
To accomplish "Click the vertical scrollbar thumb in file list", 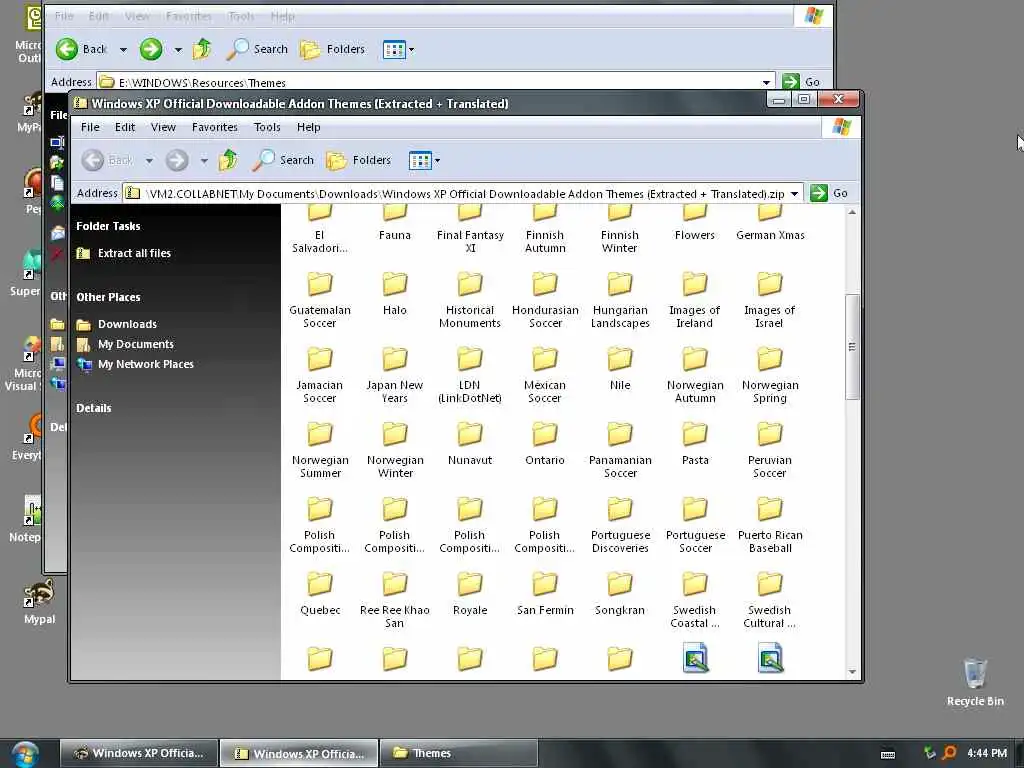I will (x=852, y=346).
